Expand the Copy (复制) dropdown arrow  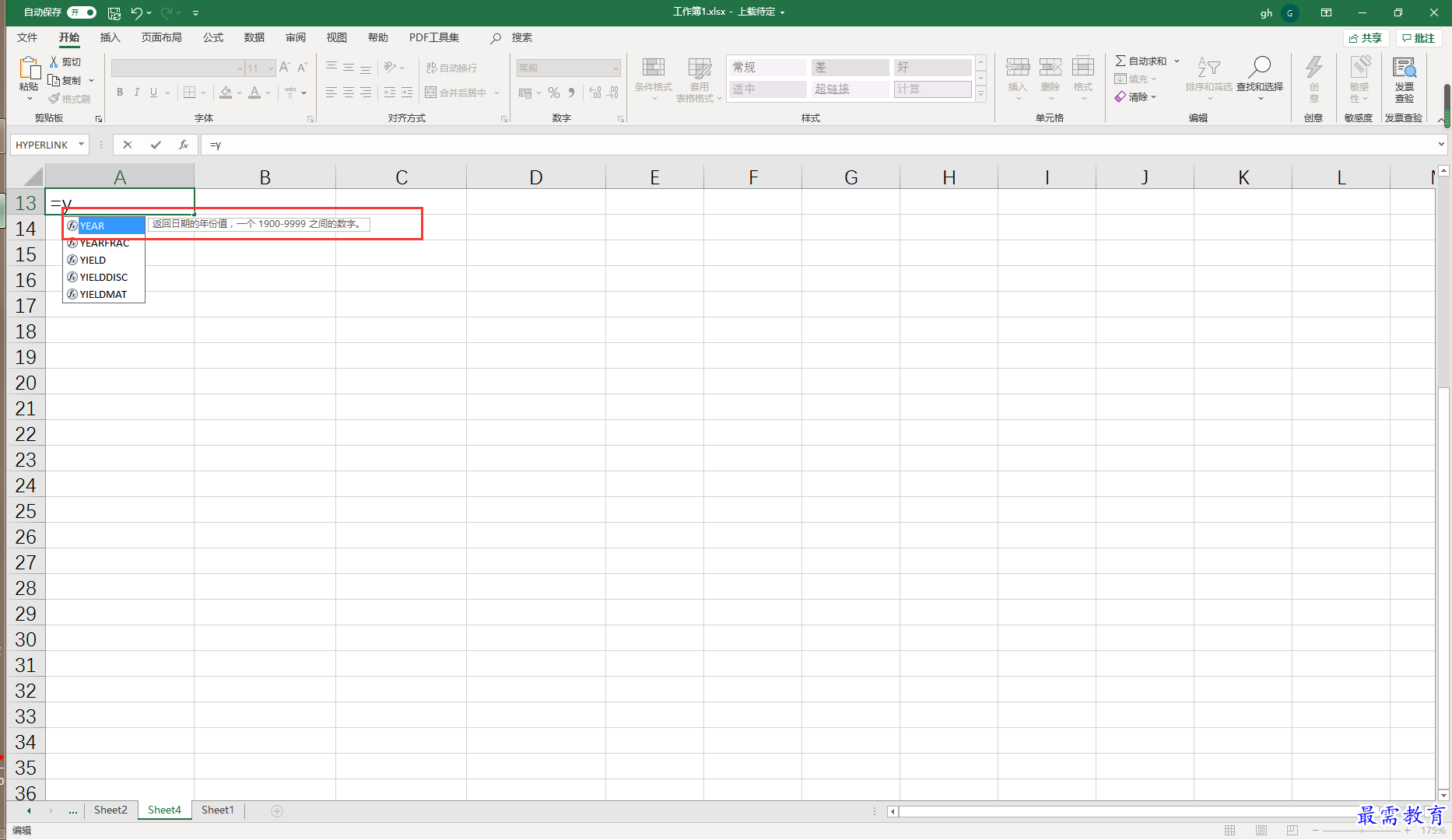click(x=91, y=80)
